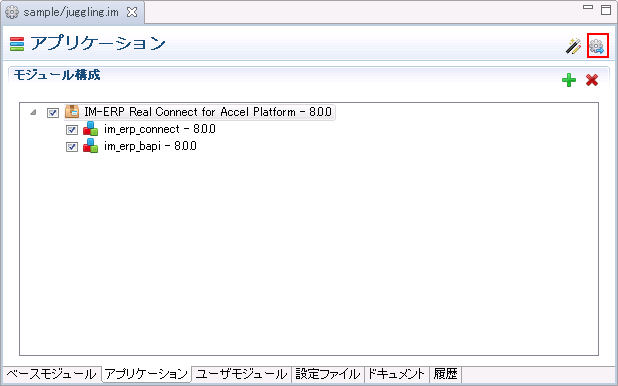This screenshot has width=618, height=386.
Task: Toggle the im_erp_bapi checkbox
Action: pyautogui.click(x=72, y=147)
